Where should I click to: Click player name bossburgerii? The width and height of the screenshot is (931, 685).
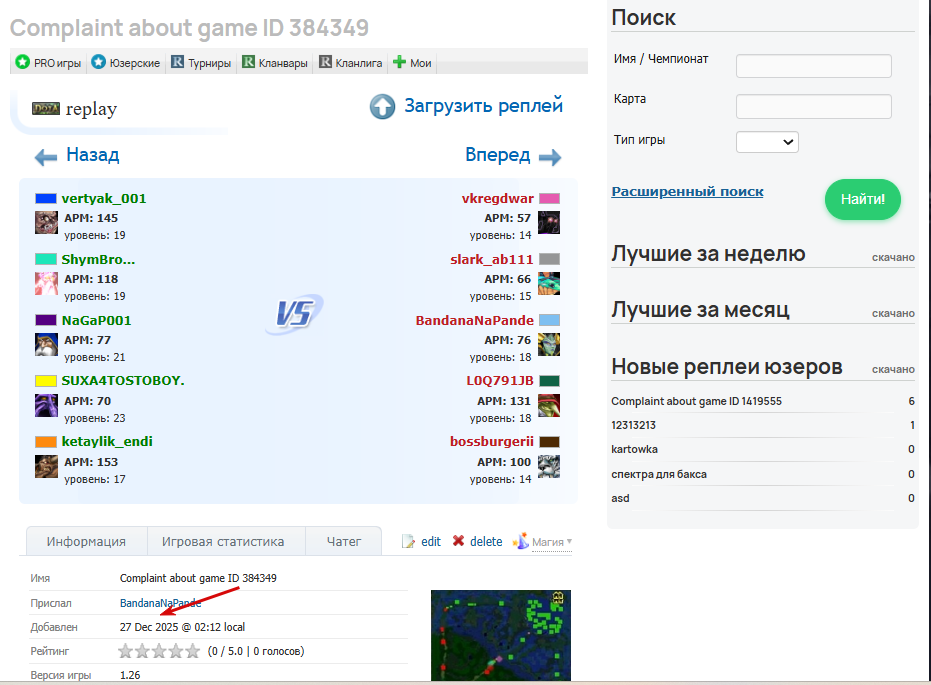492,442
